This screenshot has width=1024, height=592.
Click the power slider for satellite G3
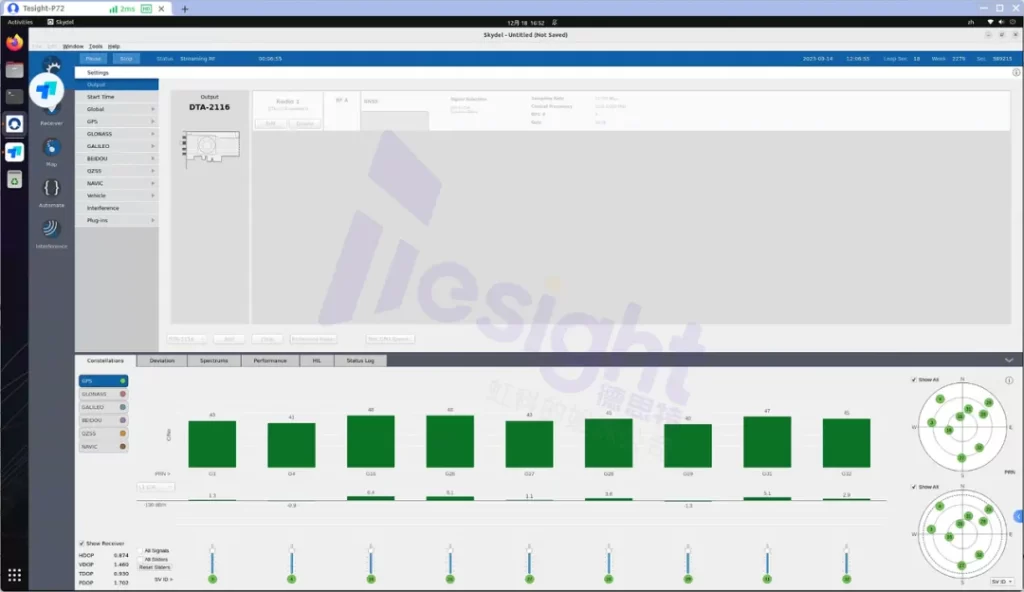point(212,560)
